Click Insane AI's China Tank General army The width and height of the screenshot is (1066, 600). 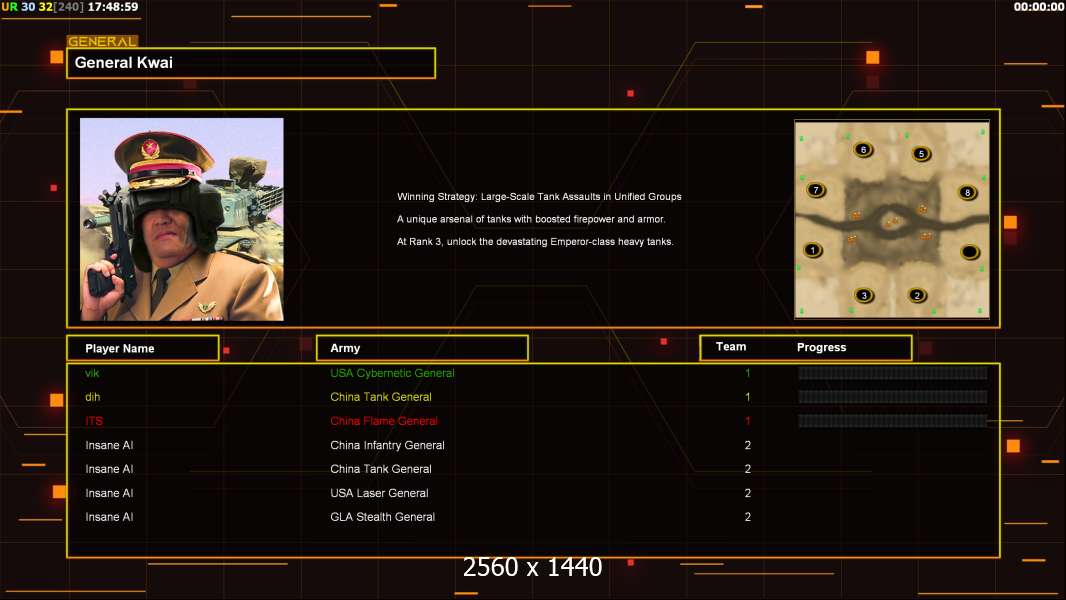pyautogui.click(x=381, y=469)
